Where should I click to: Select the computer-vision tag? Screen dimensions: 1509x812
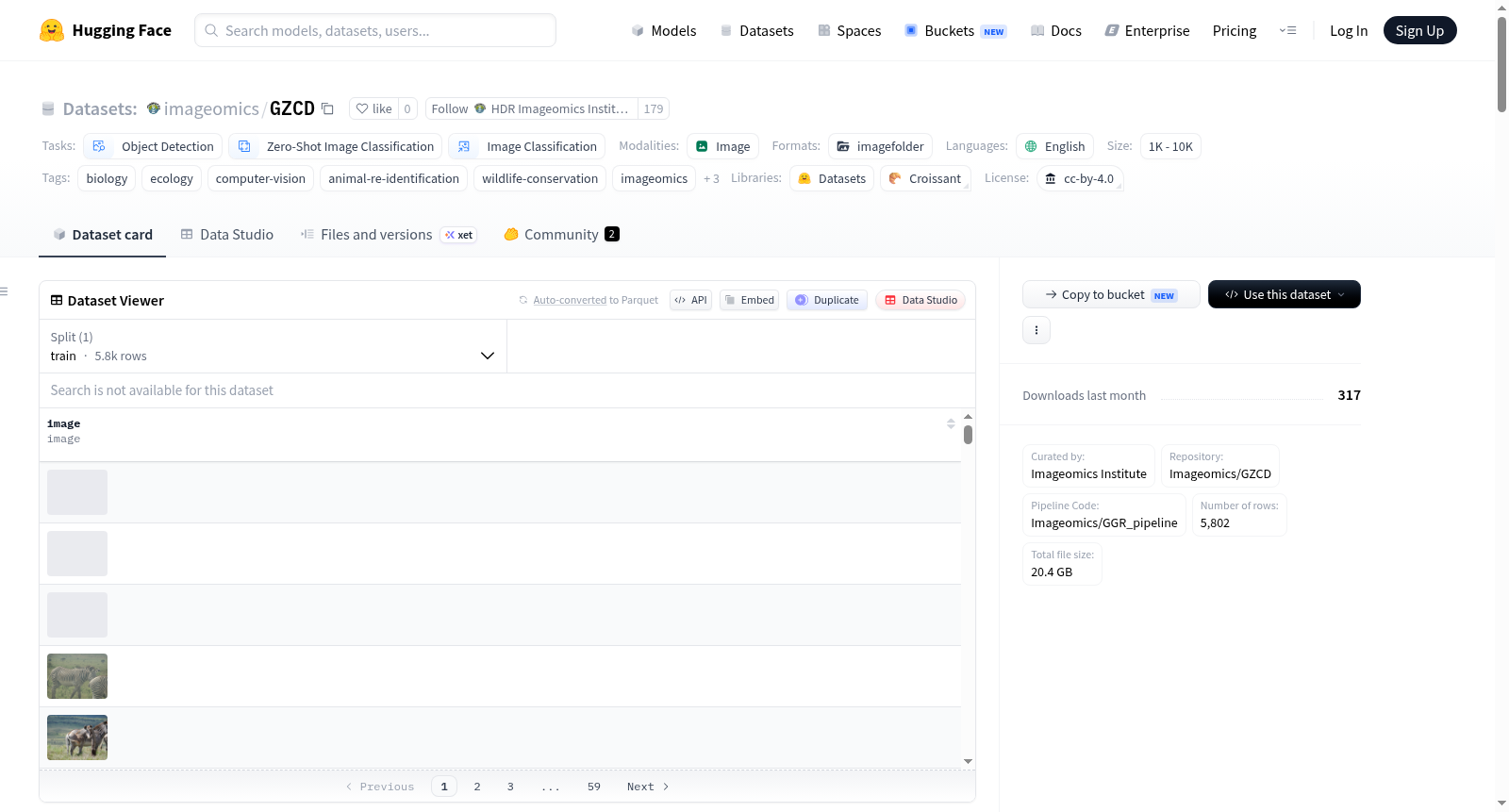click(x=260, y=178)
